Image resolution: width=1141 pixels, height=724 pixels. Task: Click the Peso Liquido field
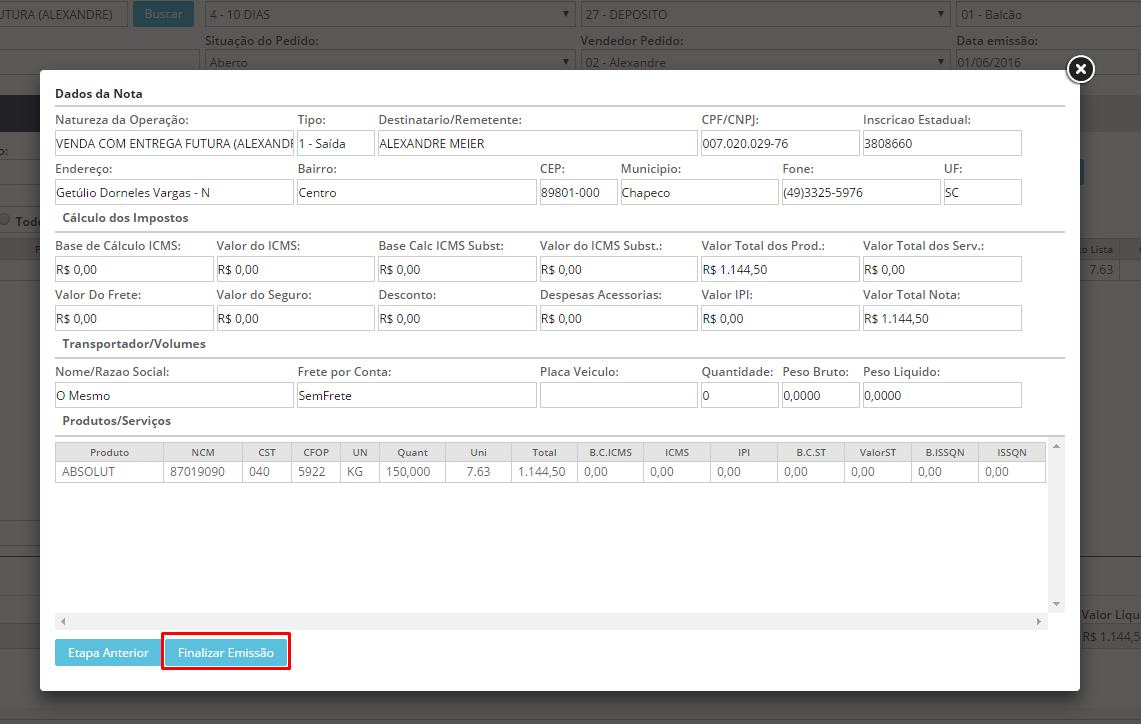(942, 395)
